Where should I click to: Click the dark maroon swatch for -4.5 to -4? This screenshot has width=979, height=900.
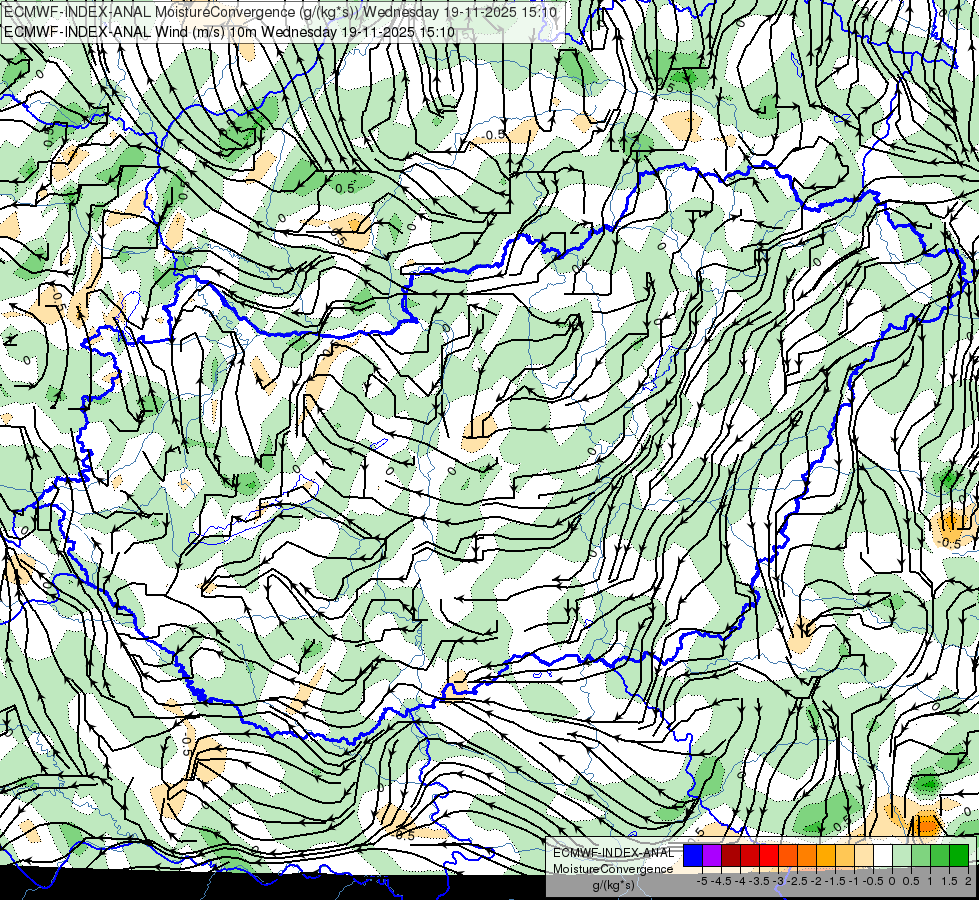[731, 856]
